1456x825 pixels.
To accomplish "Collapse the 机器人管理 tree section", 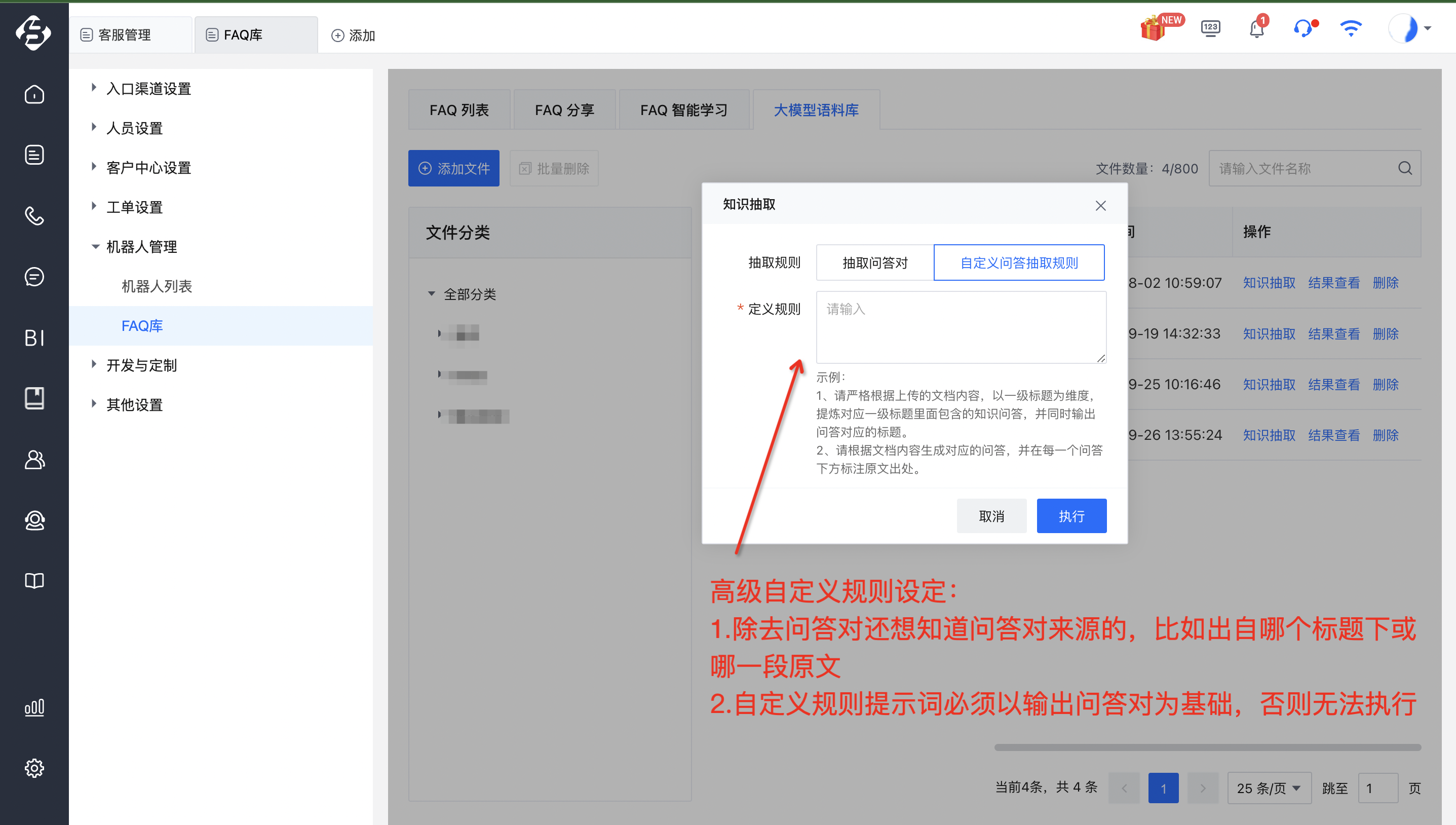I will tap(95, 247).
